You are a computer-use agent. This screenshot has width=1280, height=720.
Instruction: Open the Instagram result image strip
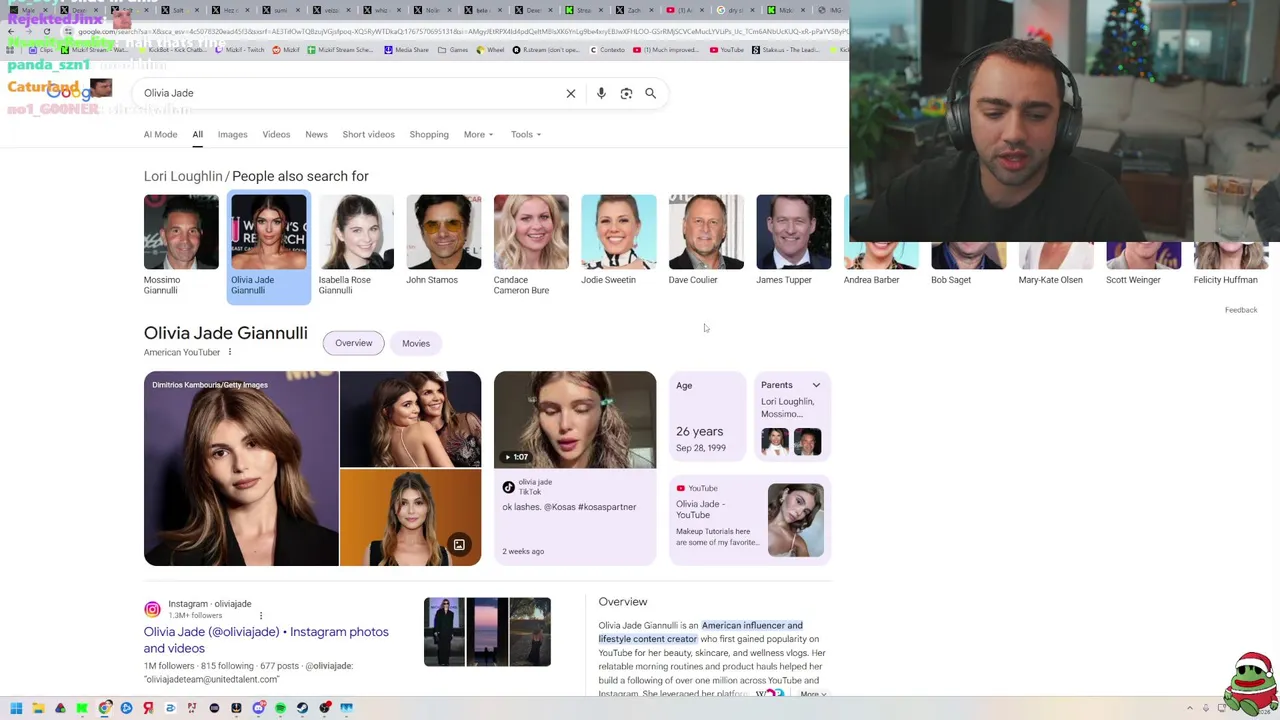click(487, 632)
